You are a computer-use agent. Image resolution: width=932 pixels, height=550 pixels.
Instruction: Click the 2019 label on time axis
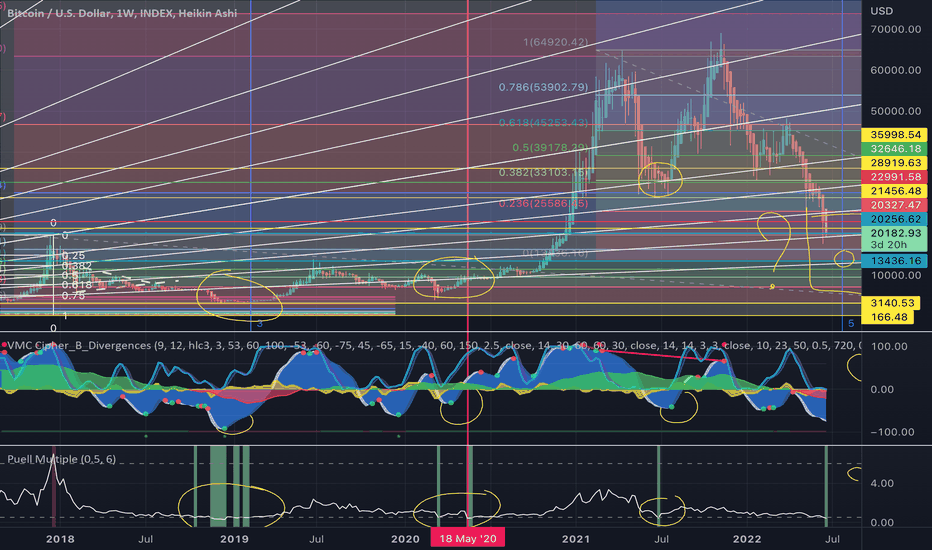pyautogui.click(x=234, y=539)
